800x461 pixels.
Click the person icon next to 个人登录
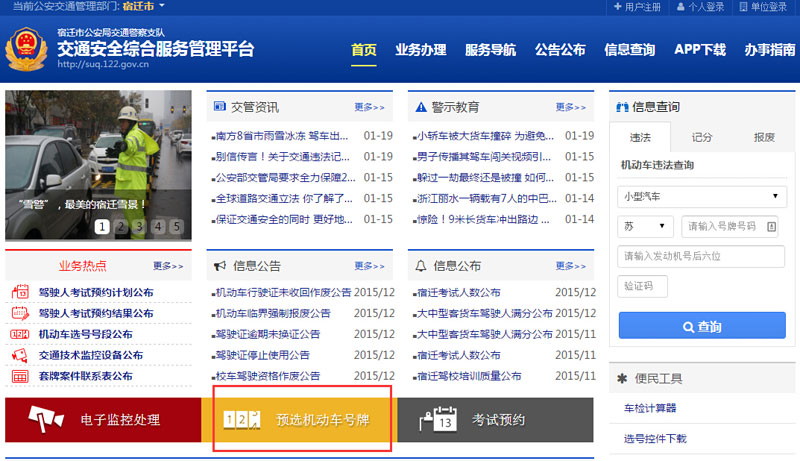point(681,7)
